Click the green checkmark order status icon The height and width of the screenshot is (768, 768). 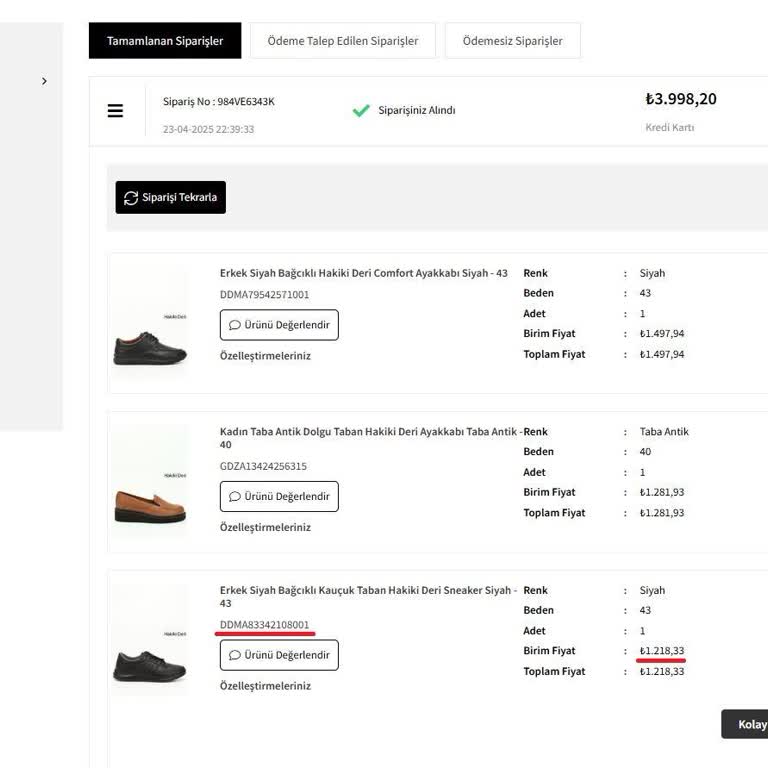point(361,110)
